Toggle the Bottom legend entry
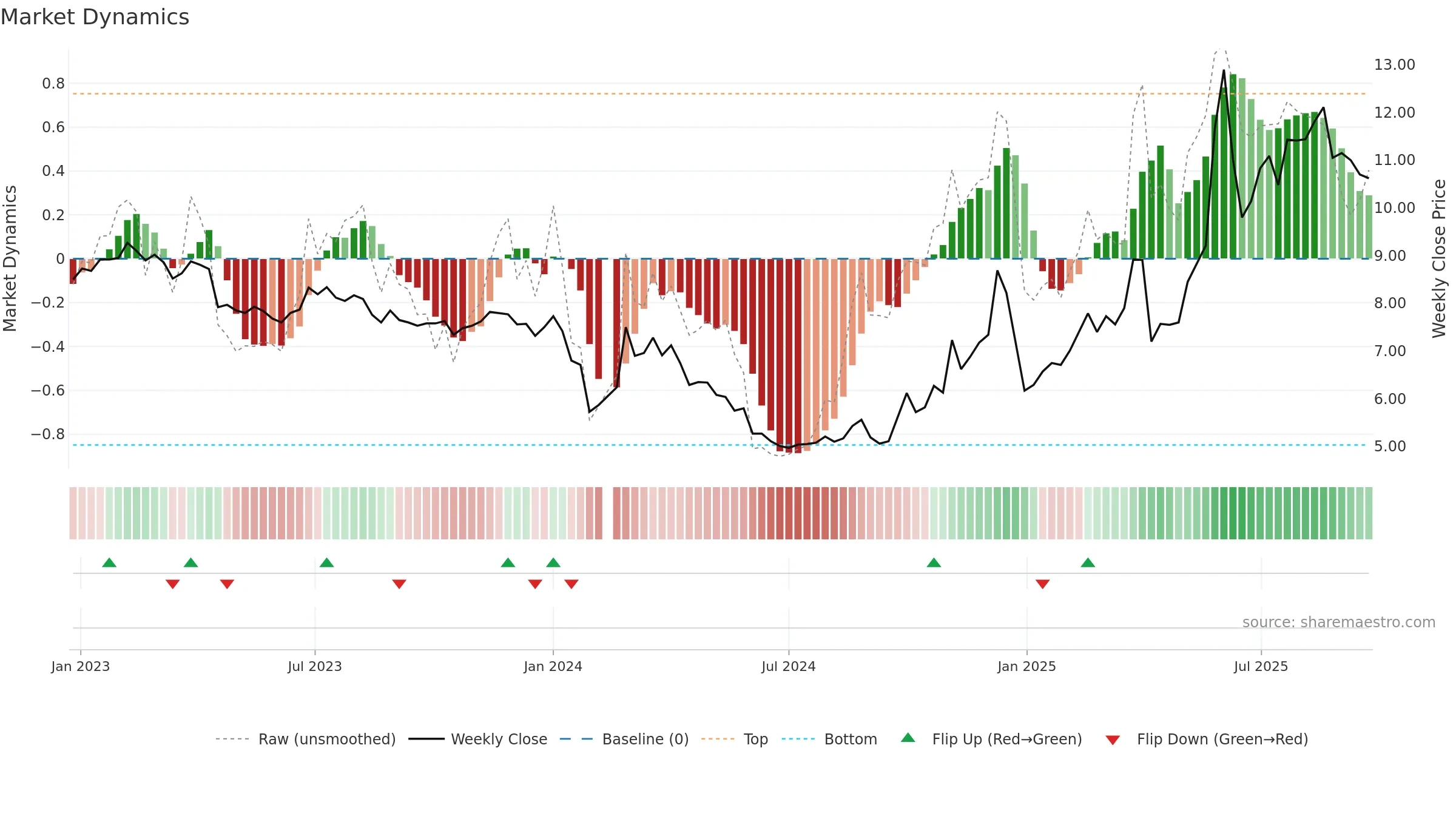This screenshot has width=1456, height=819. click(829, 739)
